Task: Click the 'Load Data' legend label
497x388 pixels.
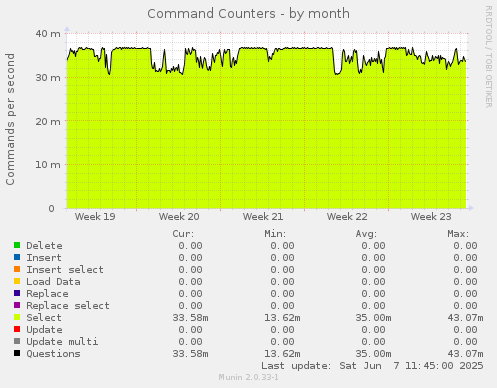Action: point(53,282)
